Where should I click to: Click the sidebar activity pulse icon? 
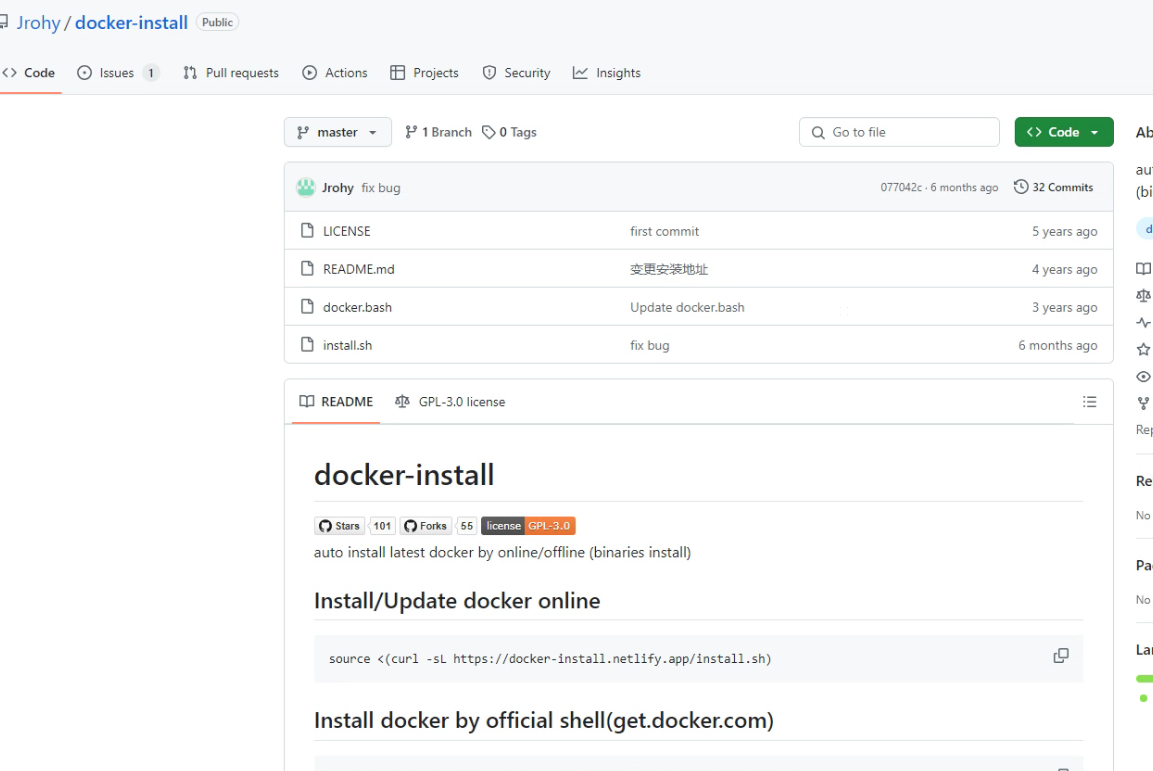(x=1143, y=322)
